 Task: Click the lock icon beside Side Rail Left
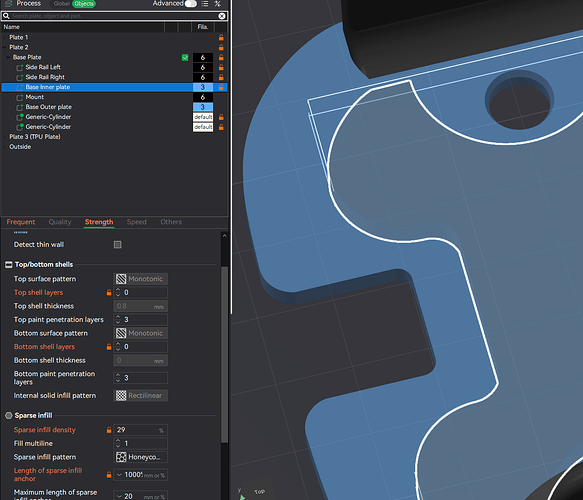click(x=221, y=67)
